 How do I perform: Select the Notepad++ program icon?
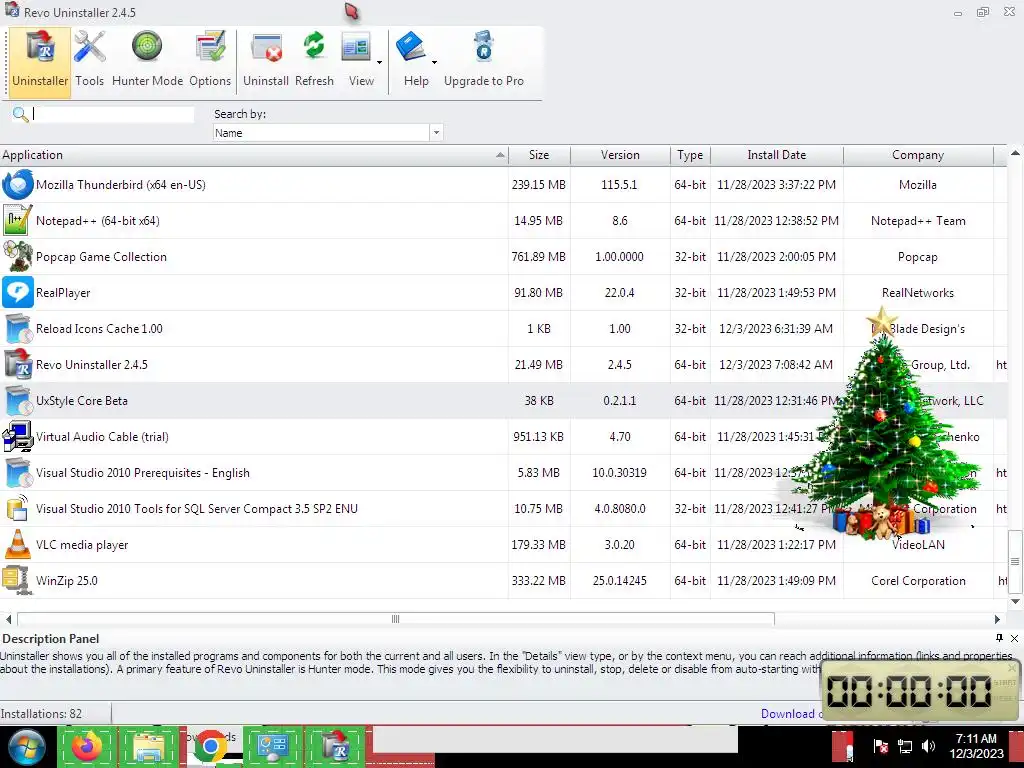click(18, 221)
